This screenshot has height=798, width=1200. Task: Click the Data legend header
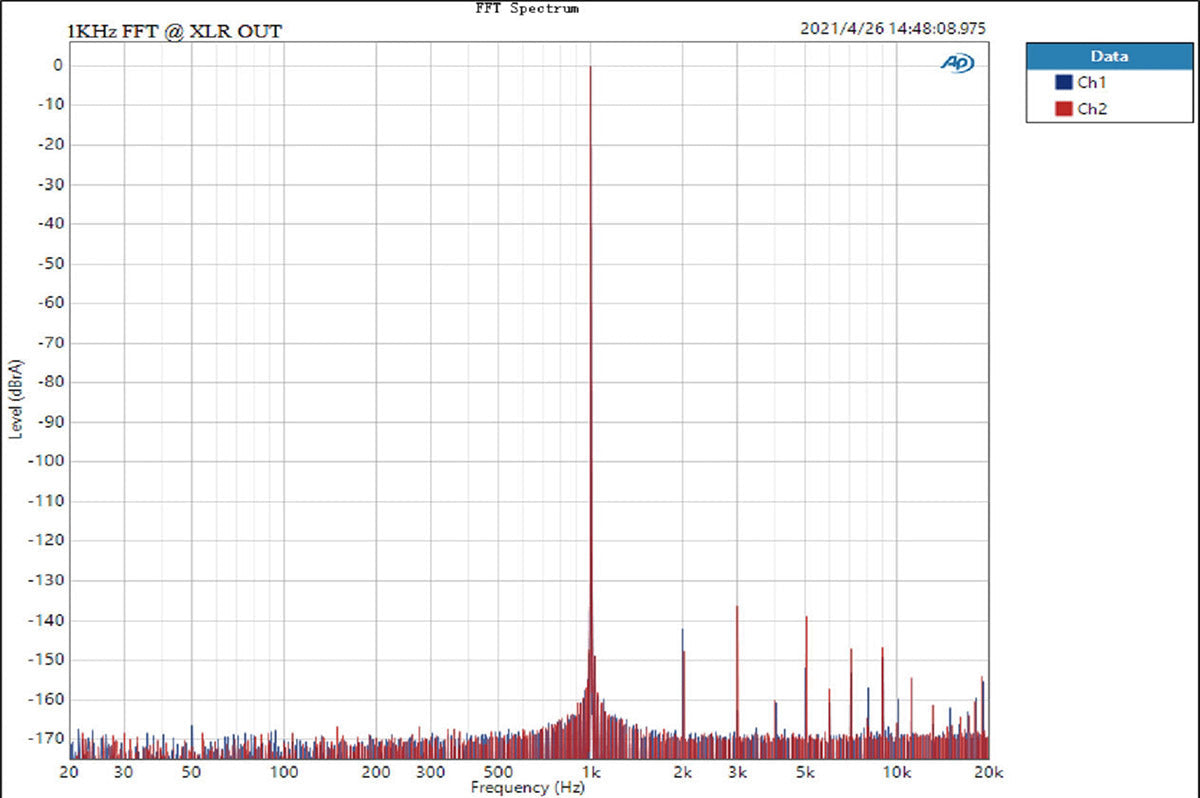1110,57
